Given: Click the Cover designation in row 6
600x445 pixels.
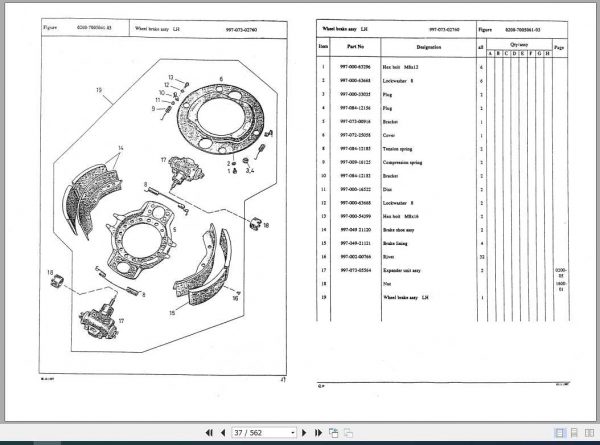Looking at the screenshot, I should pos(389,135).
